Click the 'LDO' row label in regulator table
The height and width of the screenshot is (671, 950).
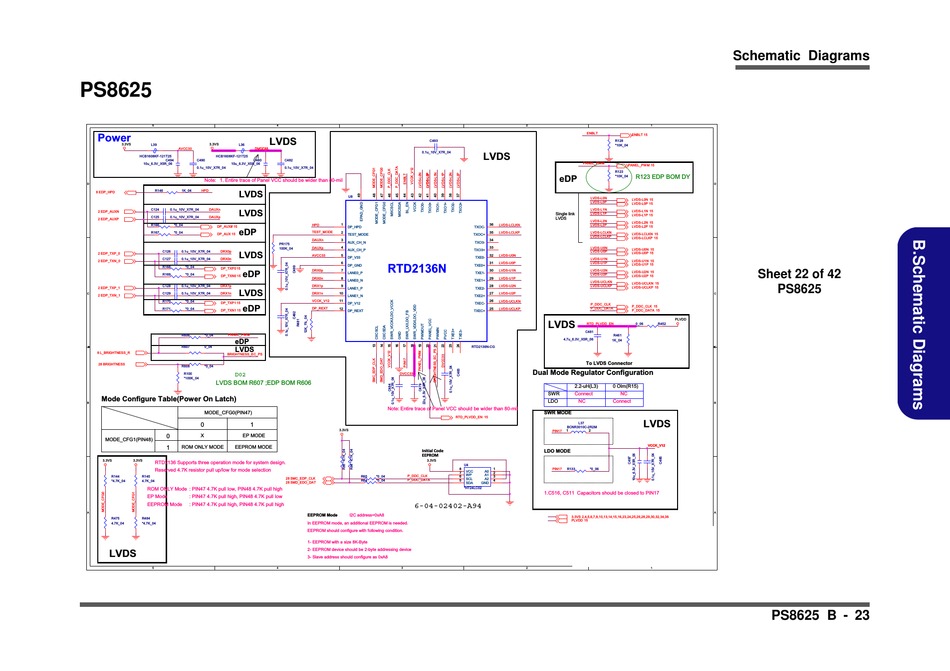point(553,401)
